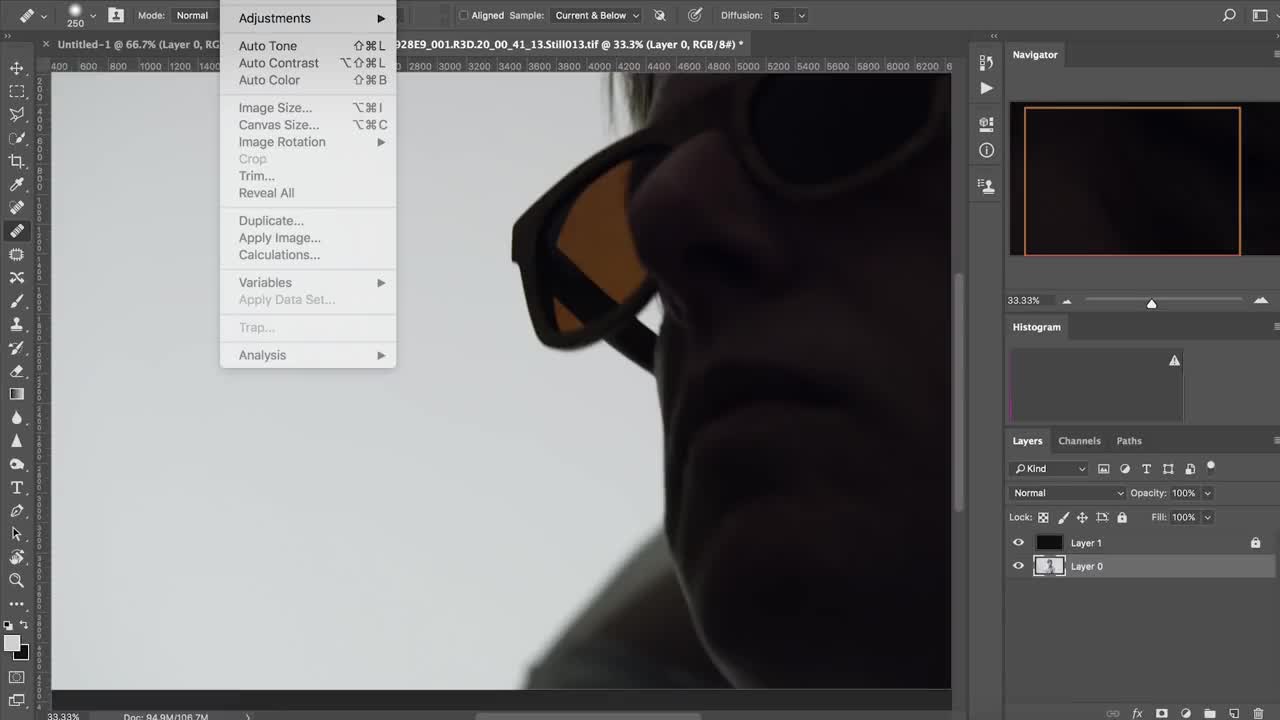
Task: Click the pressure for size brush icon
Action: [695, 15]
